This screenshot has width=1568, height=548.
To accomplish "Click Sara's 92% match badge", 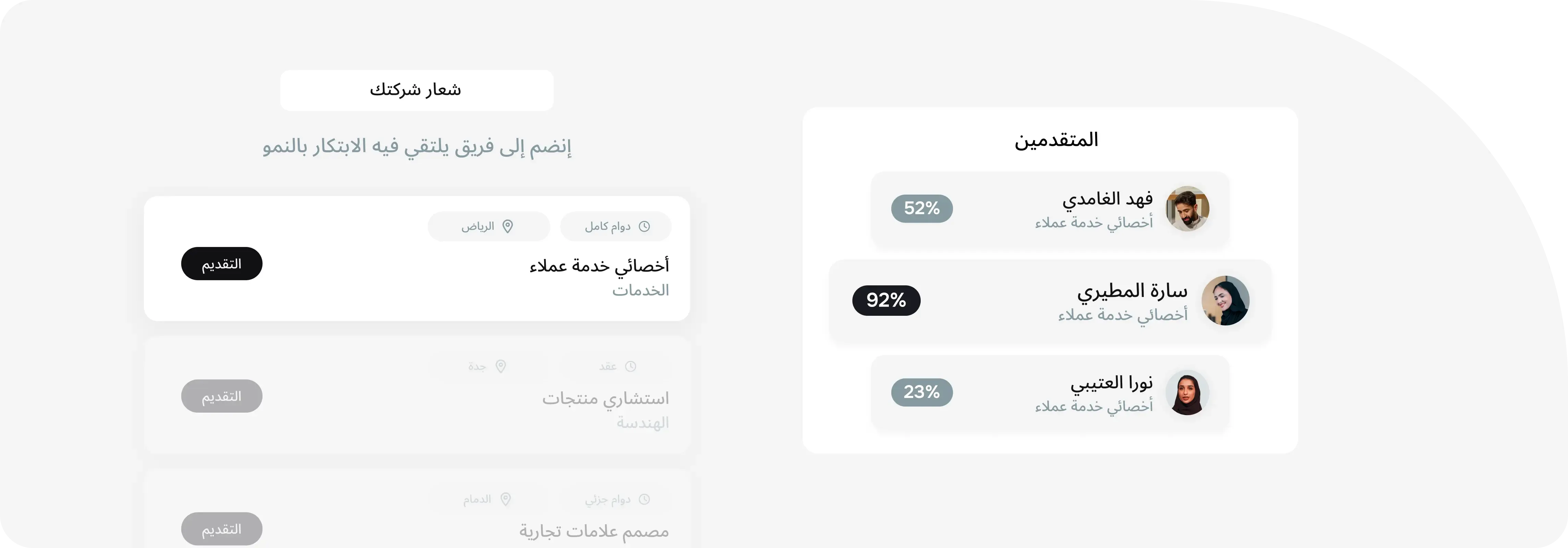I will click(886, 300).
